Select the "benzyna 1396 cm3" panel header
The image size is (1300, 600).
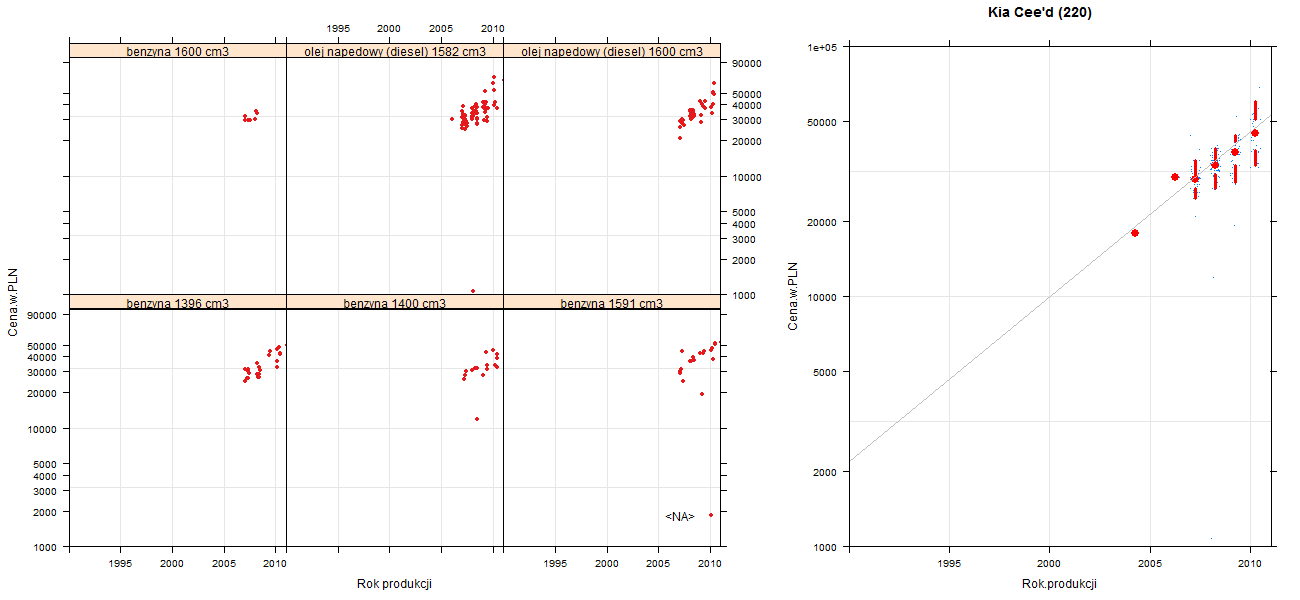click(178, 303)
